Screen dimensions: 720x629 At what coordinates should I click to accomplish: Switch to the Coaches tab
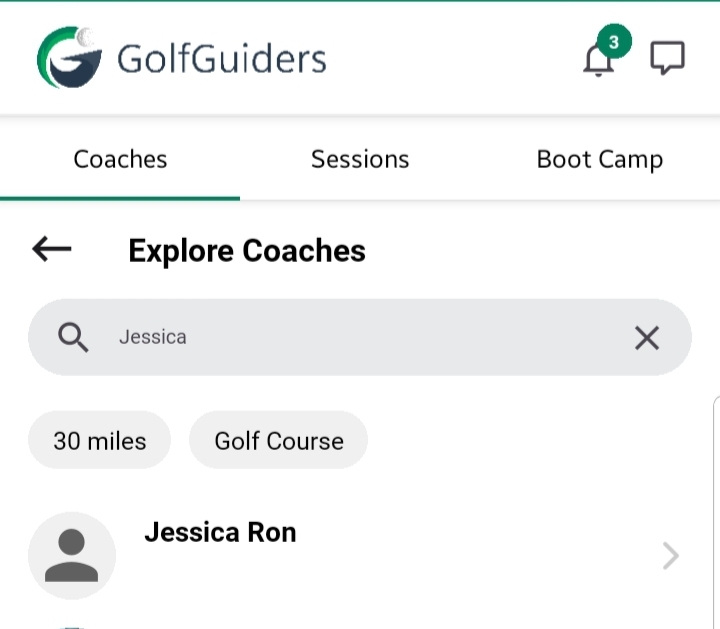click(x=120, y=159)
